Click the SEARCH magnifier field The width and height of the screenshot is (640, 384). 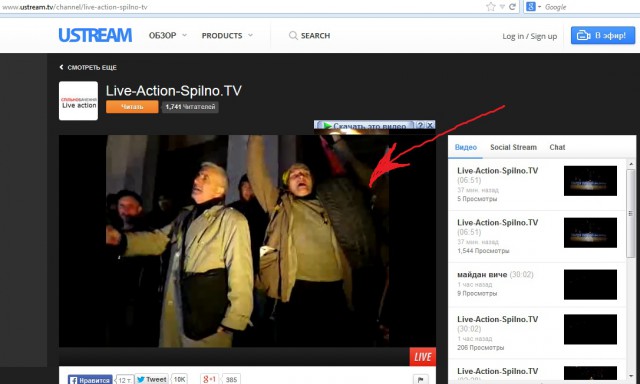pos(309,36)
